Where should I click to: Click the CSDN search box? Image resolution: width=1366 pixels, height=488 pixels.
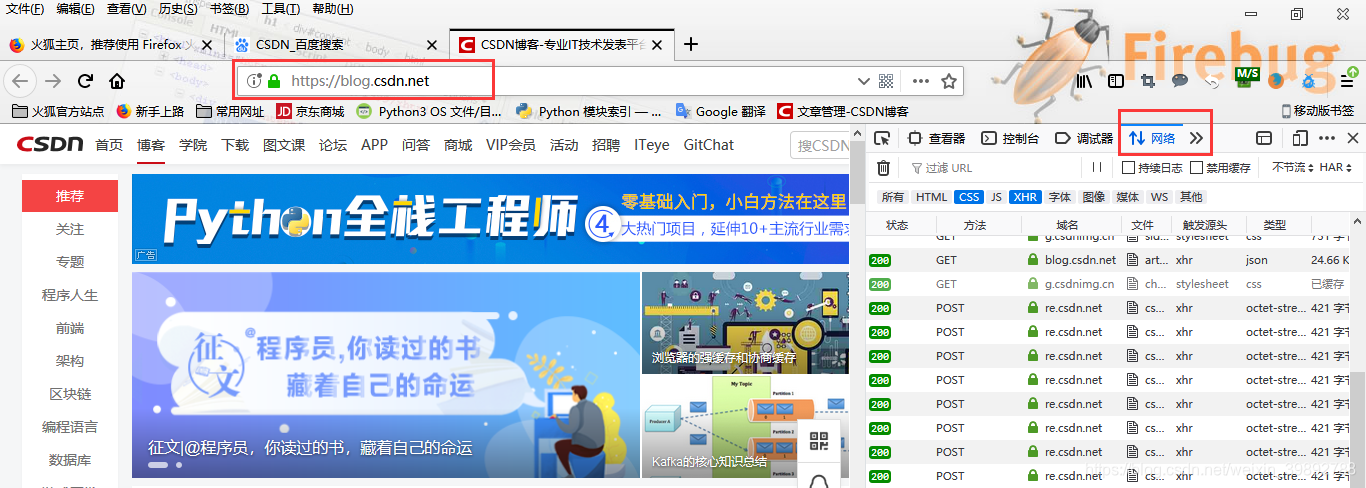pyautogui.click(x=821, y=145)
